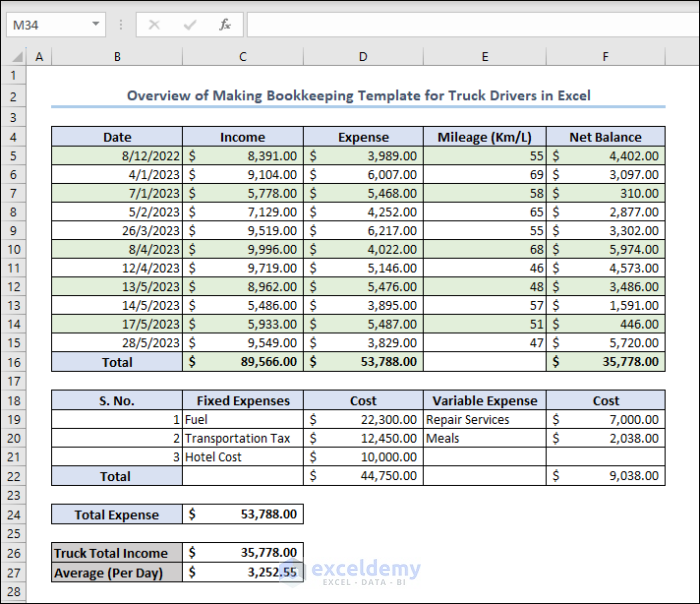This screenshot has width=700, height=604.
Task: Click inside the formula bar input
Action: pos(473,25)
